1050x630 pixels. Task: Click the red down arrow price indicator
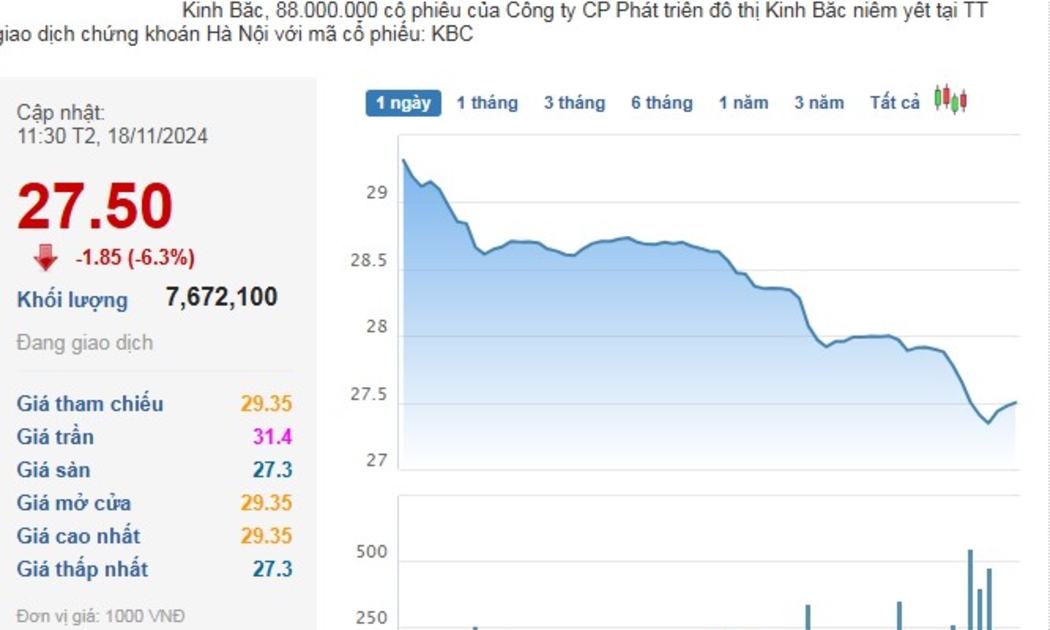pos(46,258)
